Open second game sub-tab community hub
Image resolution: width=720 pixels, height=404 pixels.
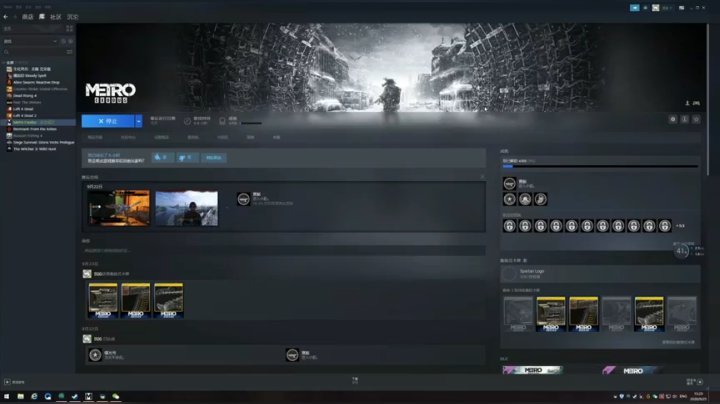tap(128, 137)
